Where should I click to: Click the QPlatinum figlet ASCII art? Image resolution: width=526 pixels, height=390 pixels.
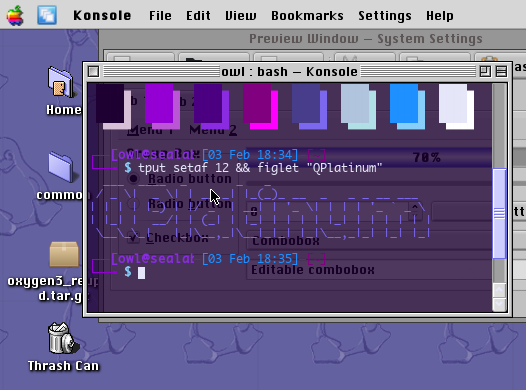tap(260, 211)
